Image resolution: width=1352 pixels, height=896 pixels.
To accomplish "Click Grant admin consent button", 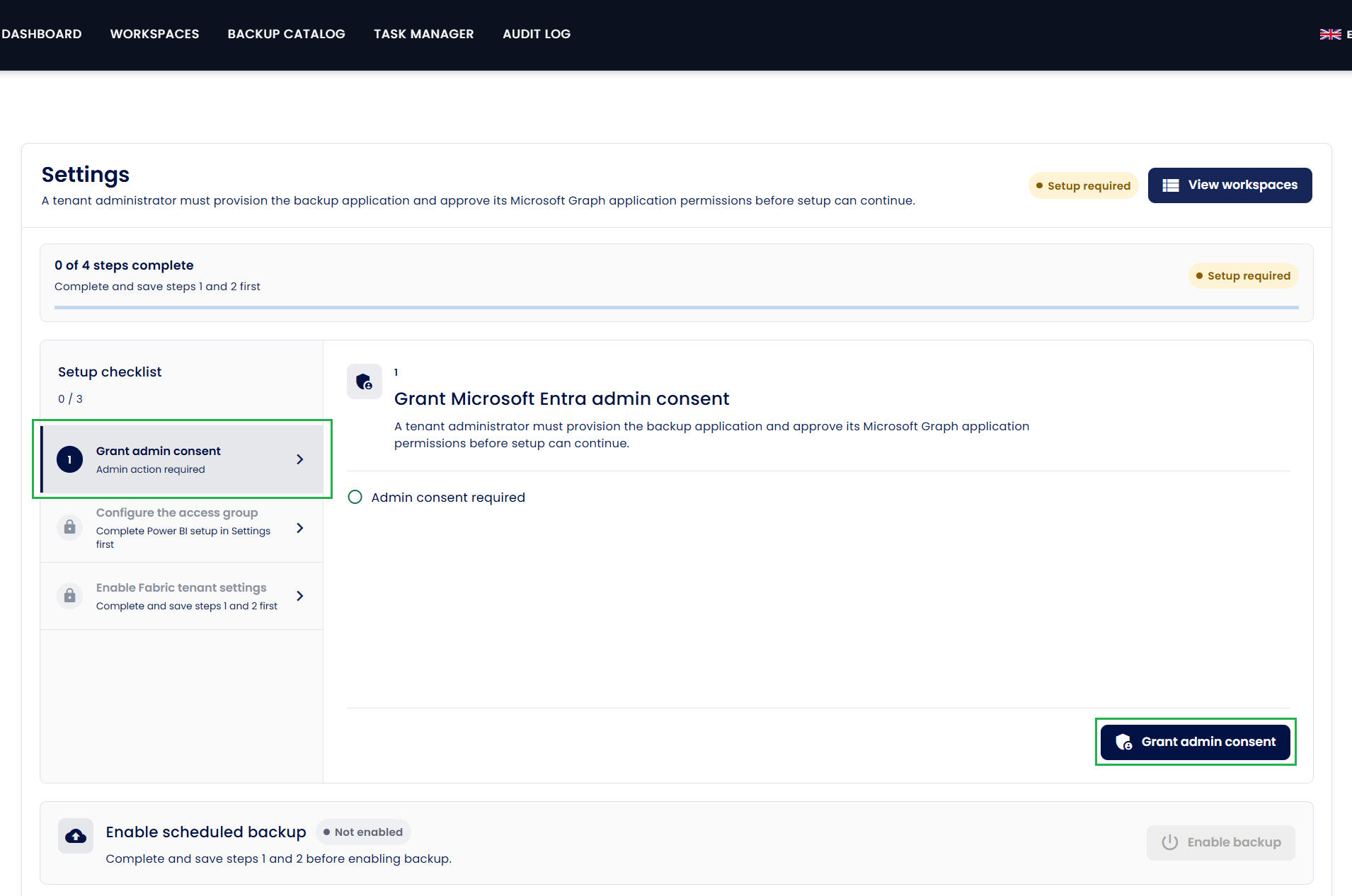I will tap(1195, 742).
